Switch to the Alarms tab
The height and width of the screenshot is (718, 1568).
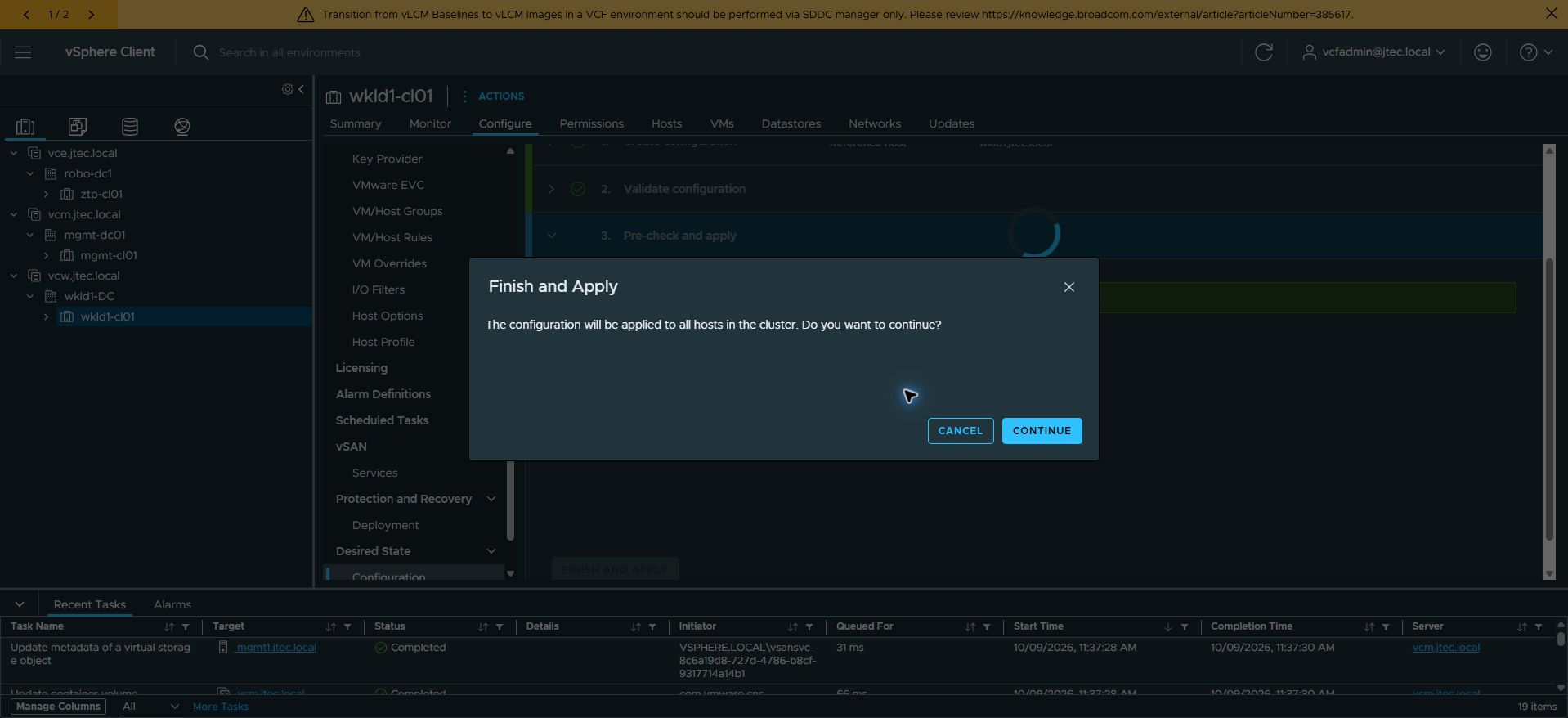(x=172, y=604)
